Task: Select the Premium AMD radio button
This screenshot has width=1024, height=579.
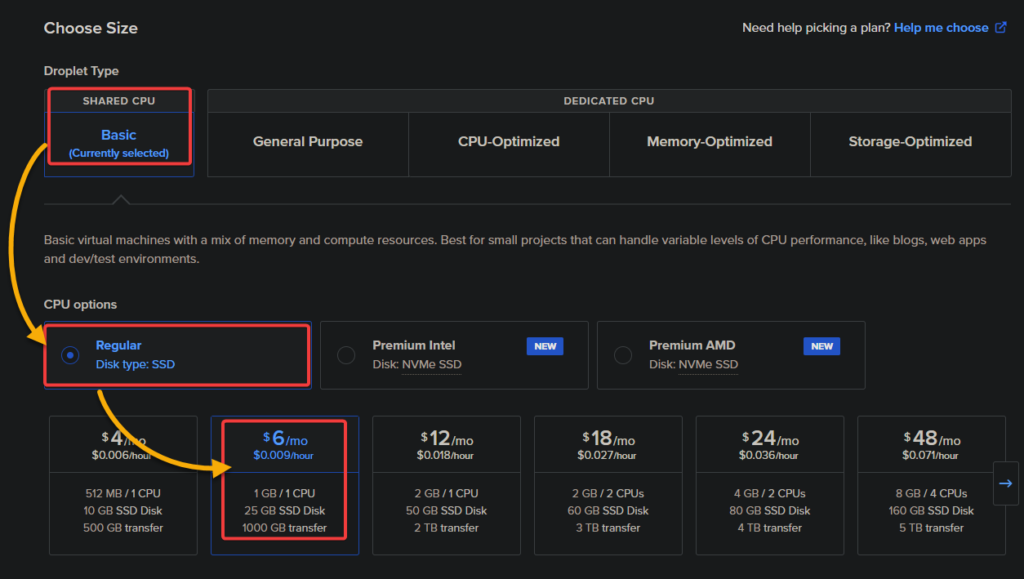Action: point(622,354)
